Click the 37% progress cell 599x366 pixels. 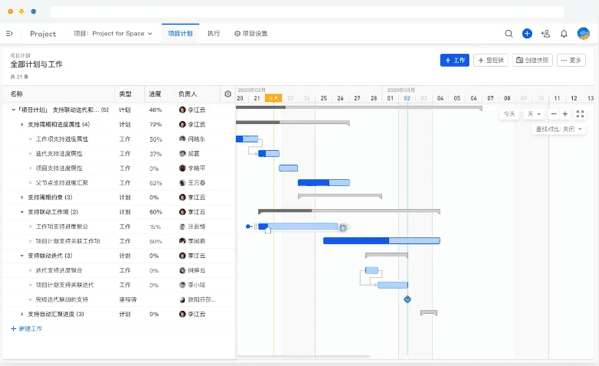pyautogui.click(x=155, y=154)
